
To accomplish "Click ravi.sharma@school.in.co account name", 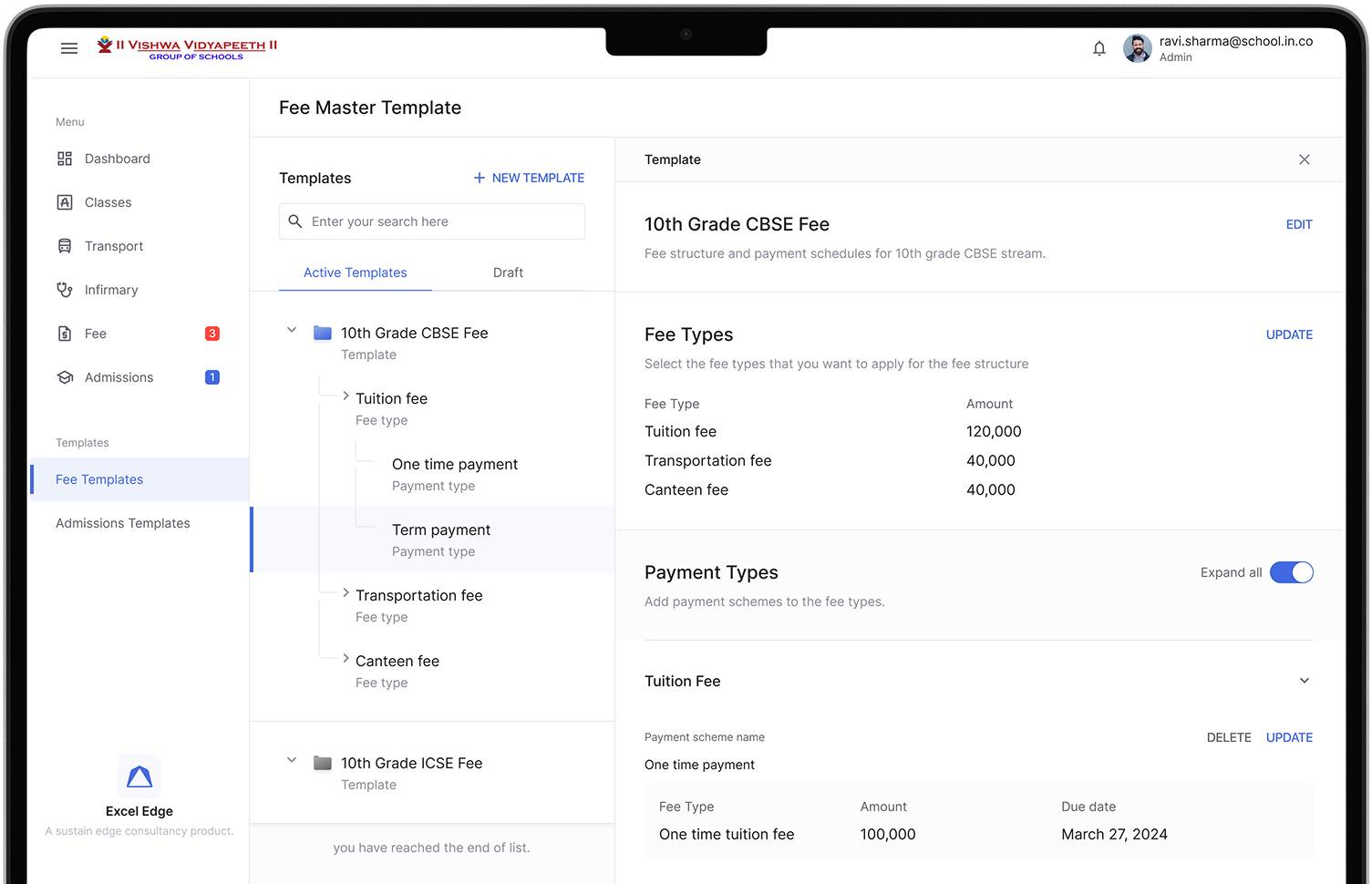I will tap(1236, 41).
